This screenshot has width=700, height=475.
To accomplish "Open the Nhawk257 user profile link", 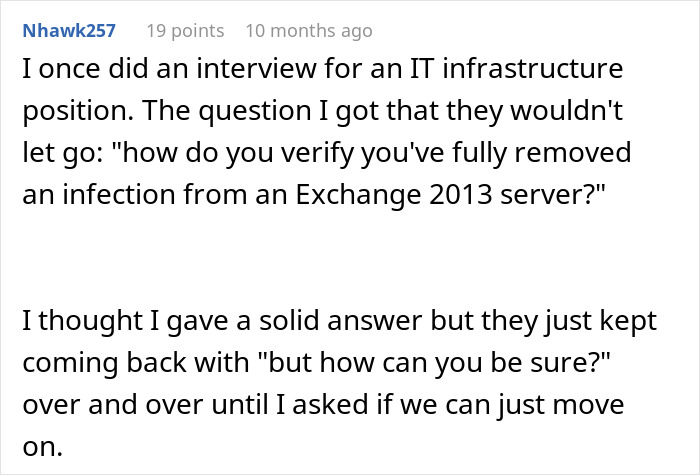I will (69, 31).
